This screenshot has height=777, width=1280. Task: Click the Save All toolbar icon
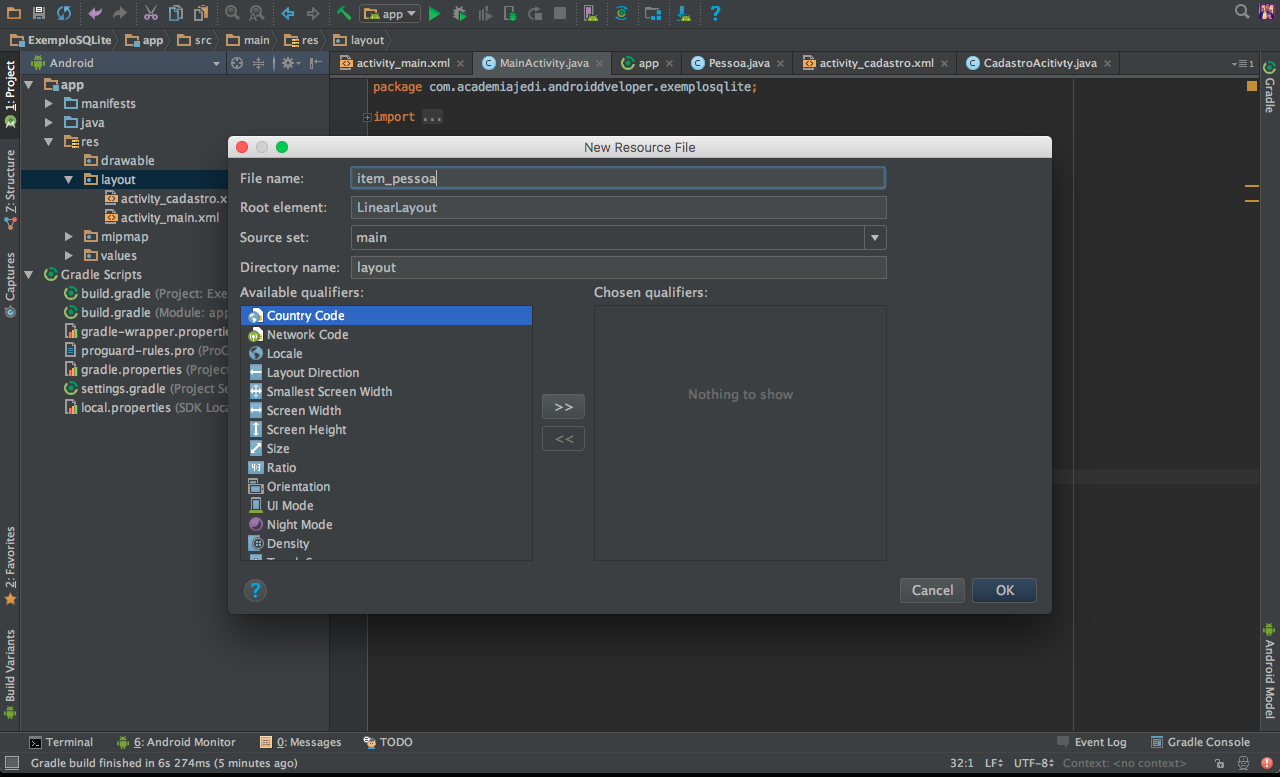coord(39,13)
